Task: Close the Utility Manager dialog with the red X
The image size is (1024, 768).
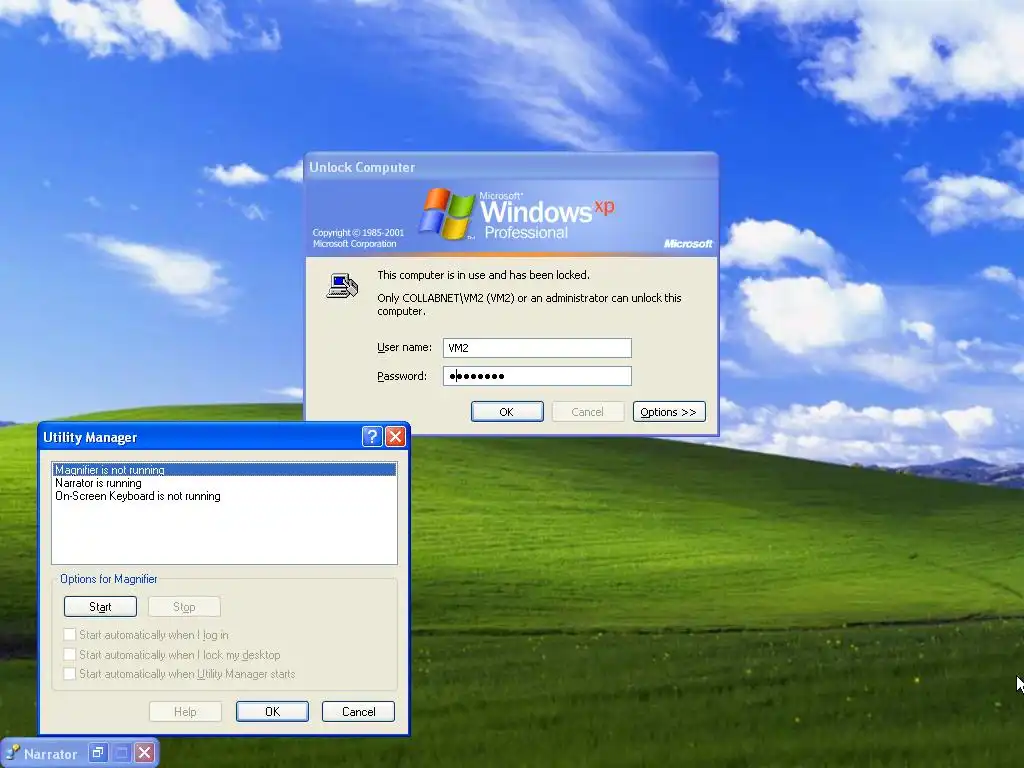Action: (395, 436)
